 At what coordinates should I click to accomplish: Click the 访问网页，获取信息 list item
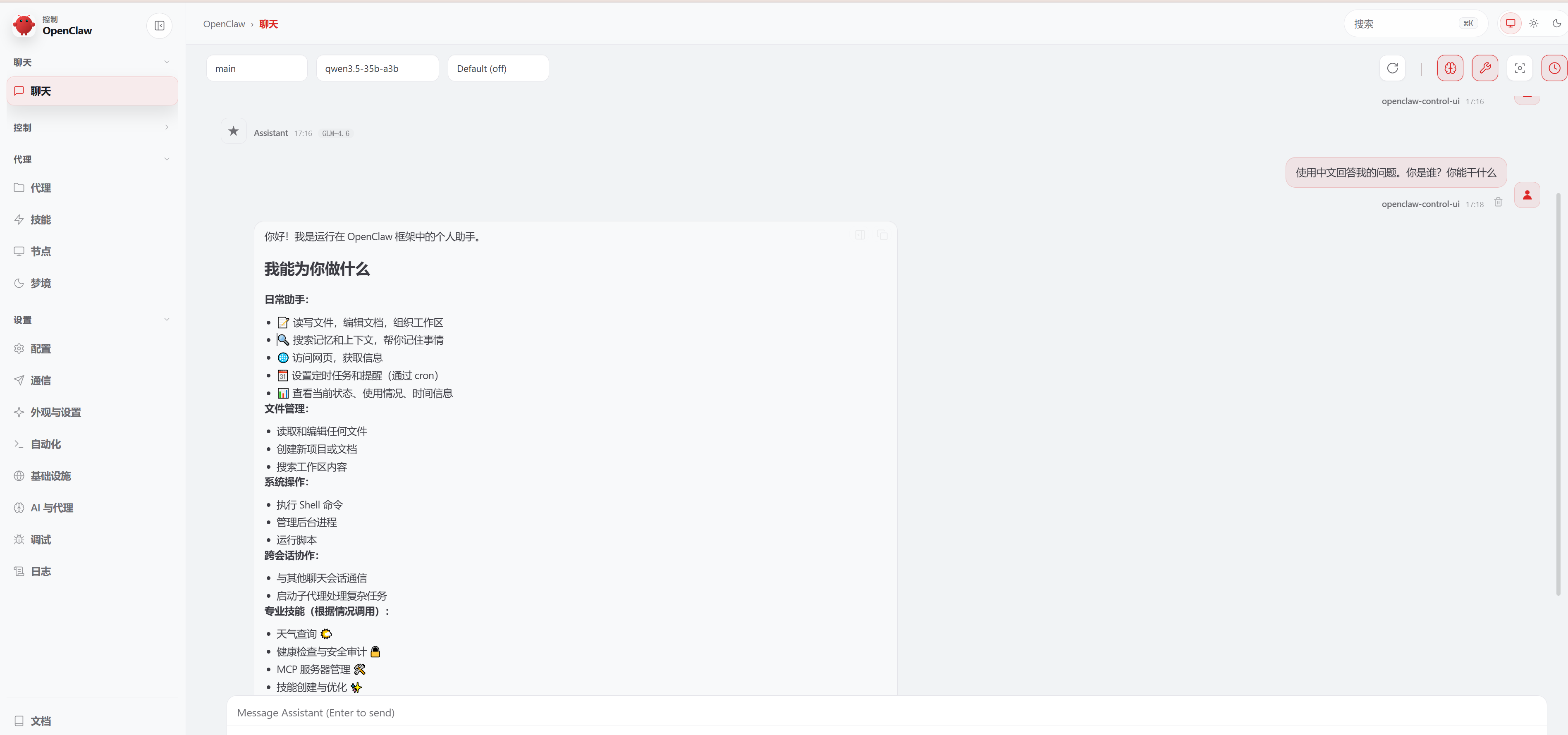[x=330, y=358]
